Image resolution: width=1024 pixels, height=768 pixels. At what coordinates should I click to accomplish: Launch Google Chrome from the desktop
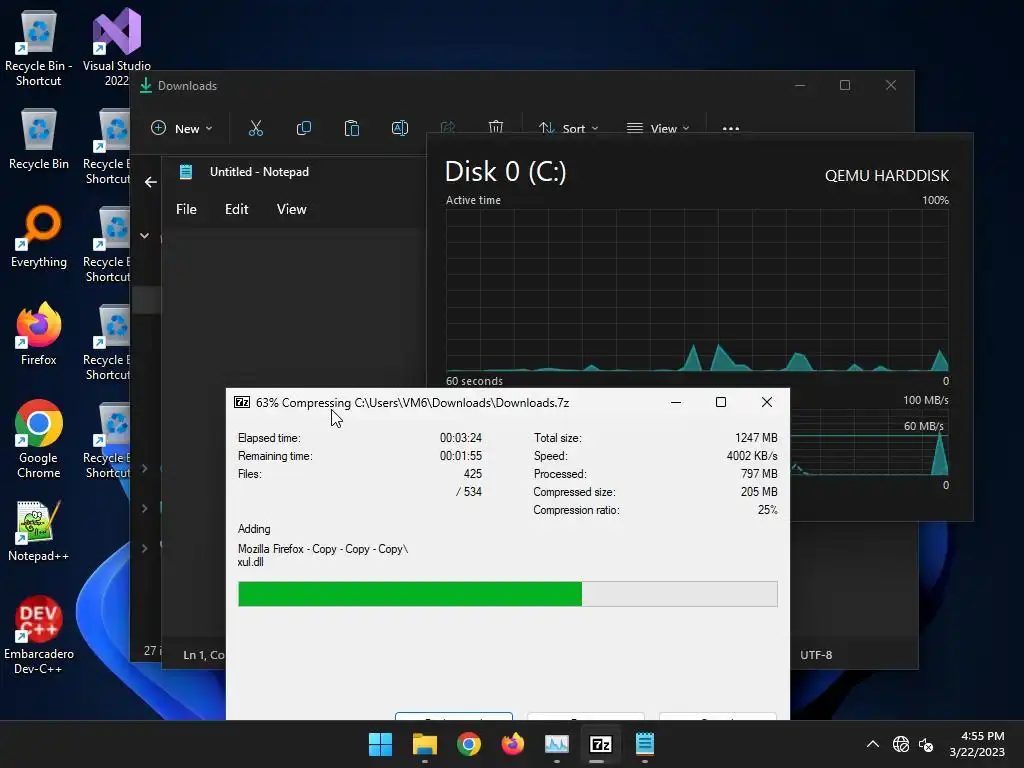click(39, 439)
